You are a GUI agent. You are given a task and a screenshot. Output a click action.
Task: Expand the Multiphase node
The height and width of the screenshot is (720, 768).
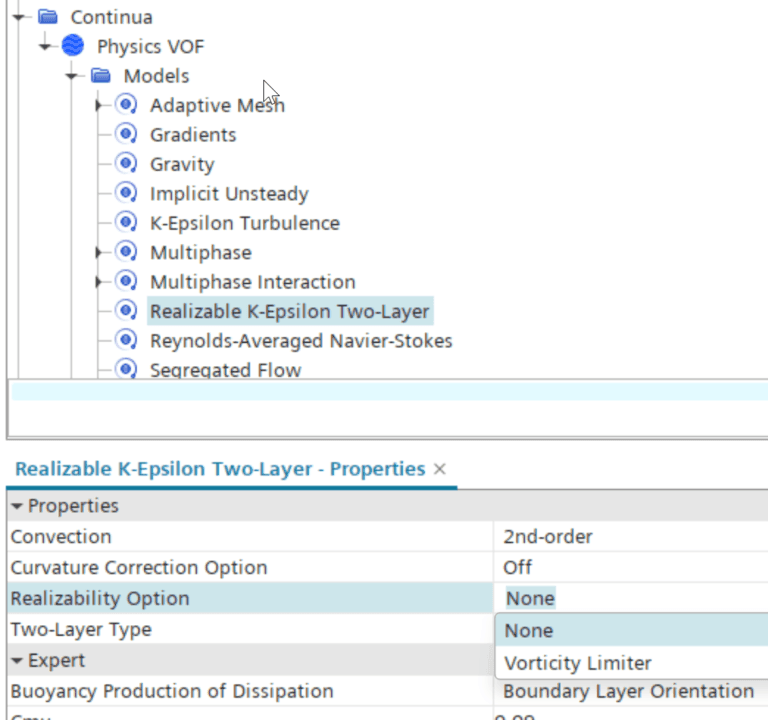(98, 253)
